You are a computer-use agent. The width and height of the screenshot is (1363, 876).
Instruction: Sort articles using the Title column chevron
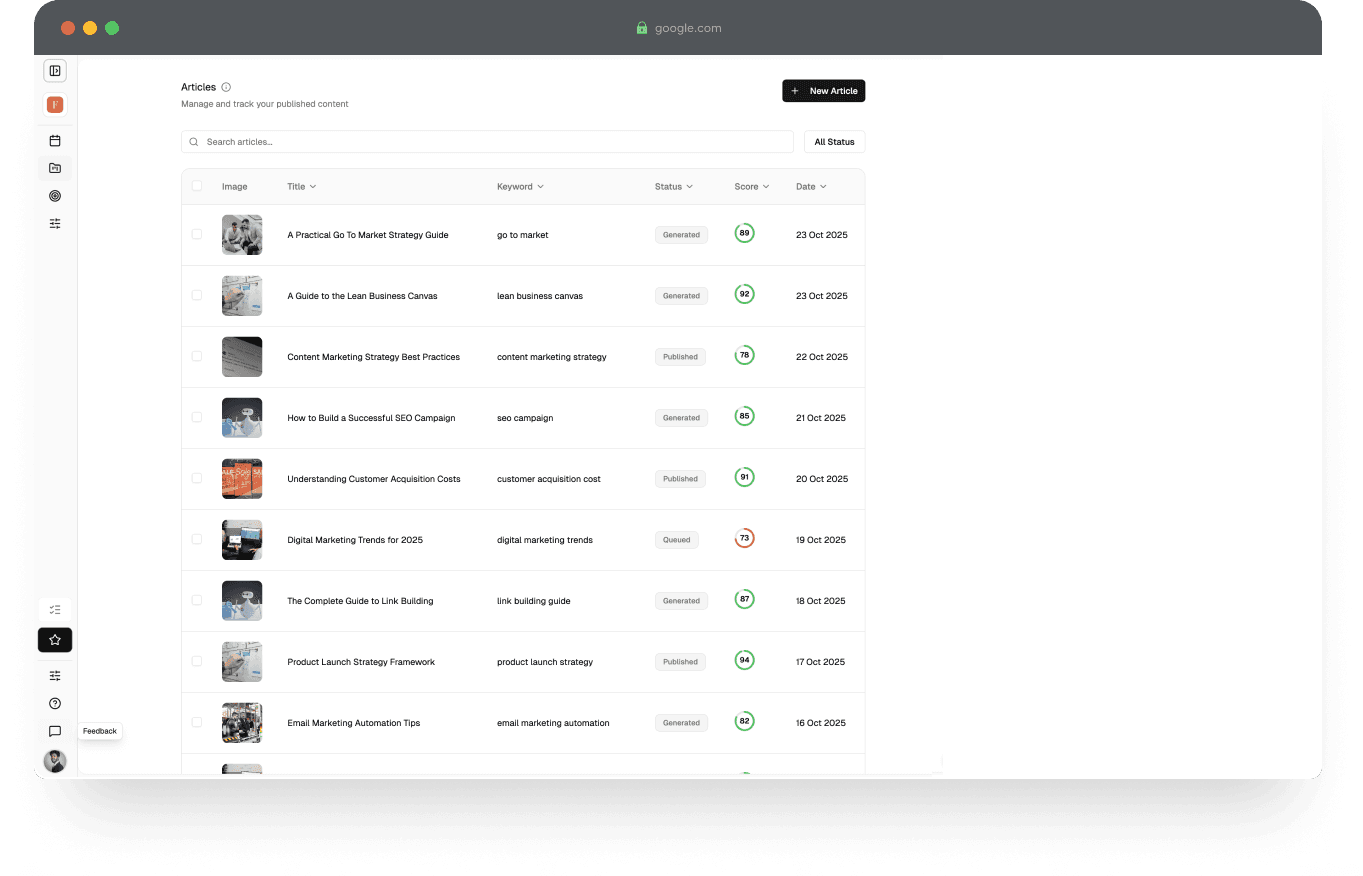tap(313, 186)
